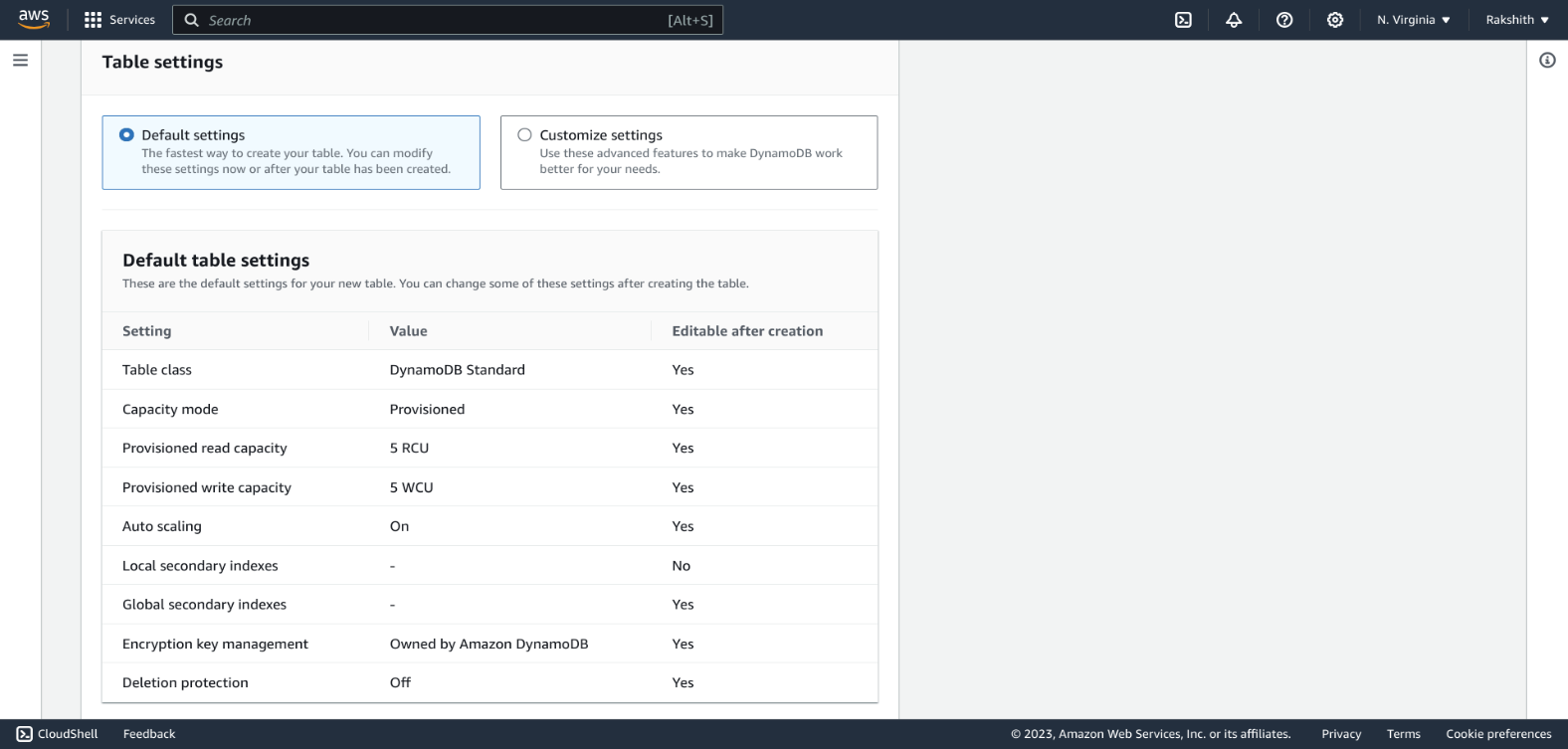1568x749 pixels.
Task: Click the Table settings heading
Action: pos(162,62)
